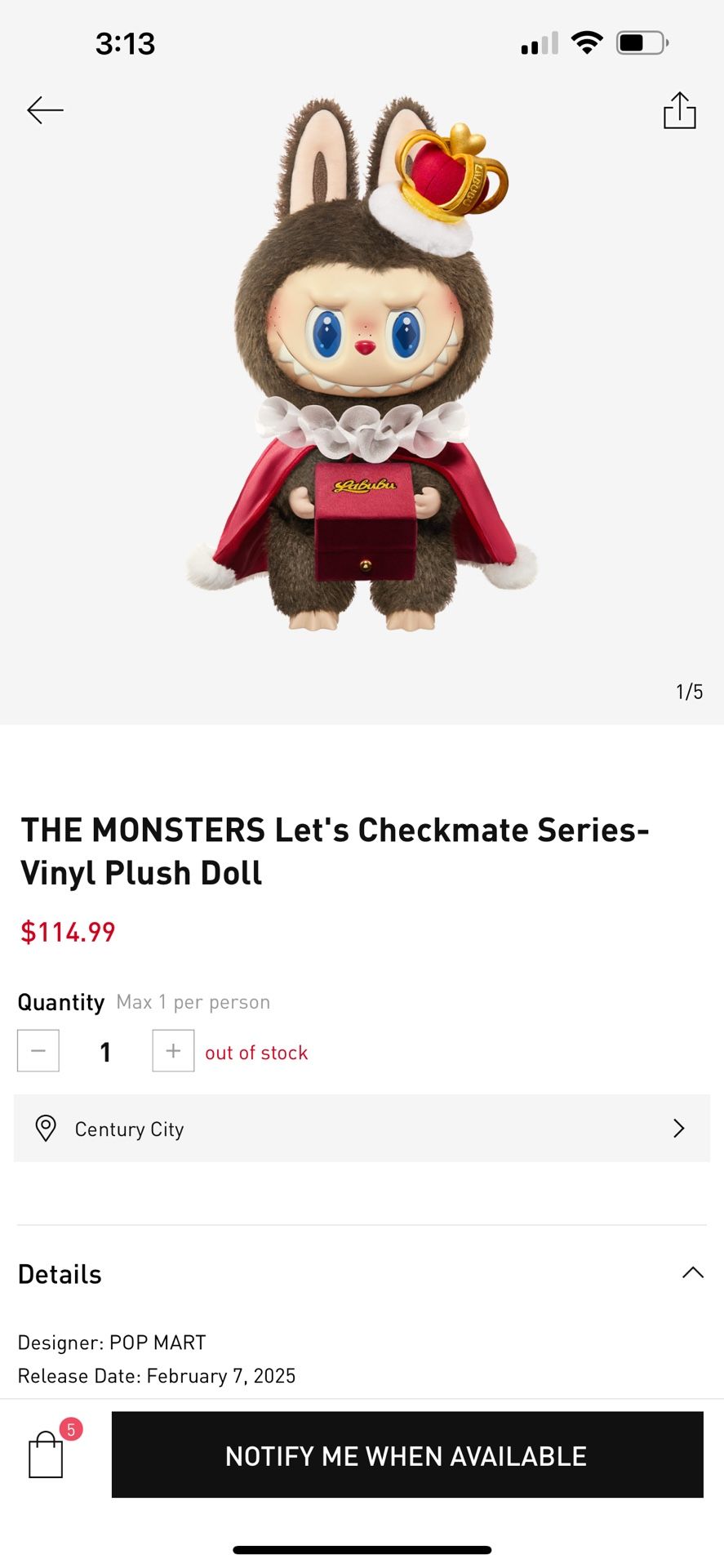Image resolution: width=724 pixels, height=1568 pixels.
Task: Increase quantity with the plus button
Action: (x=173, y=1050)
